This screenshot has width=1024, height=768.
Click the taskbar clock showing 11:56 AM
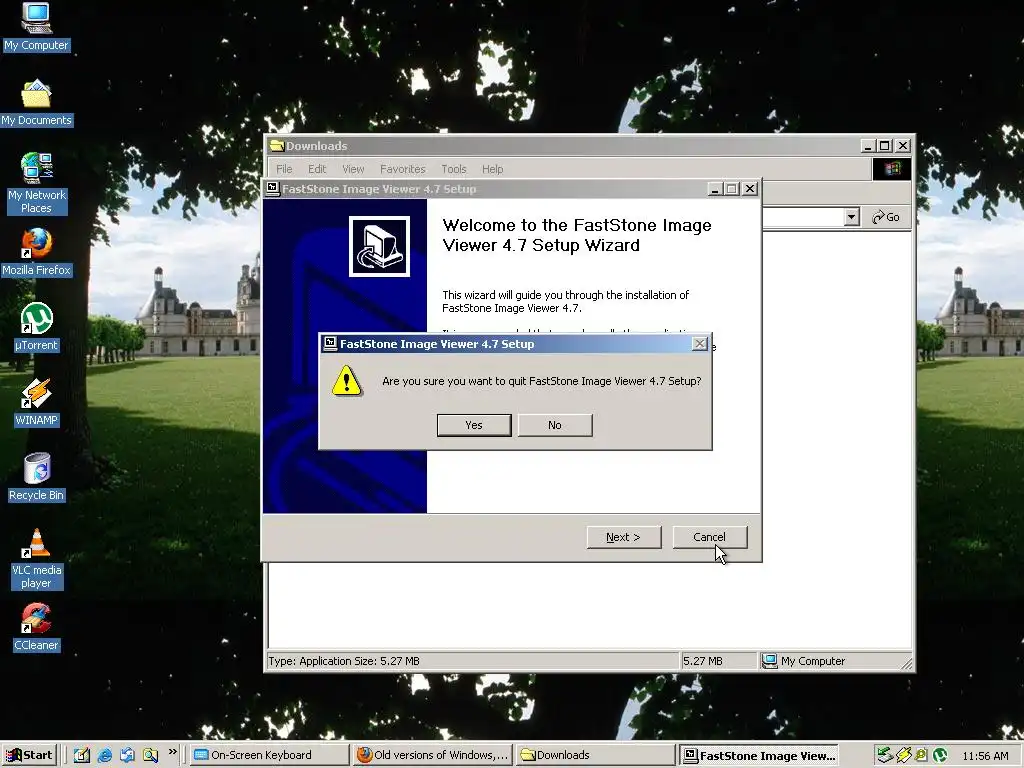click(x=985, y=756)
